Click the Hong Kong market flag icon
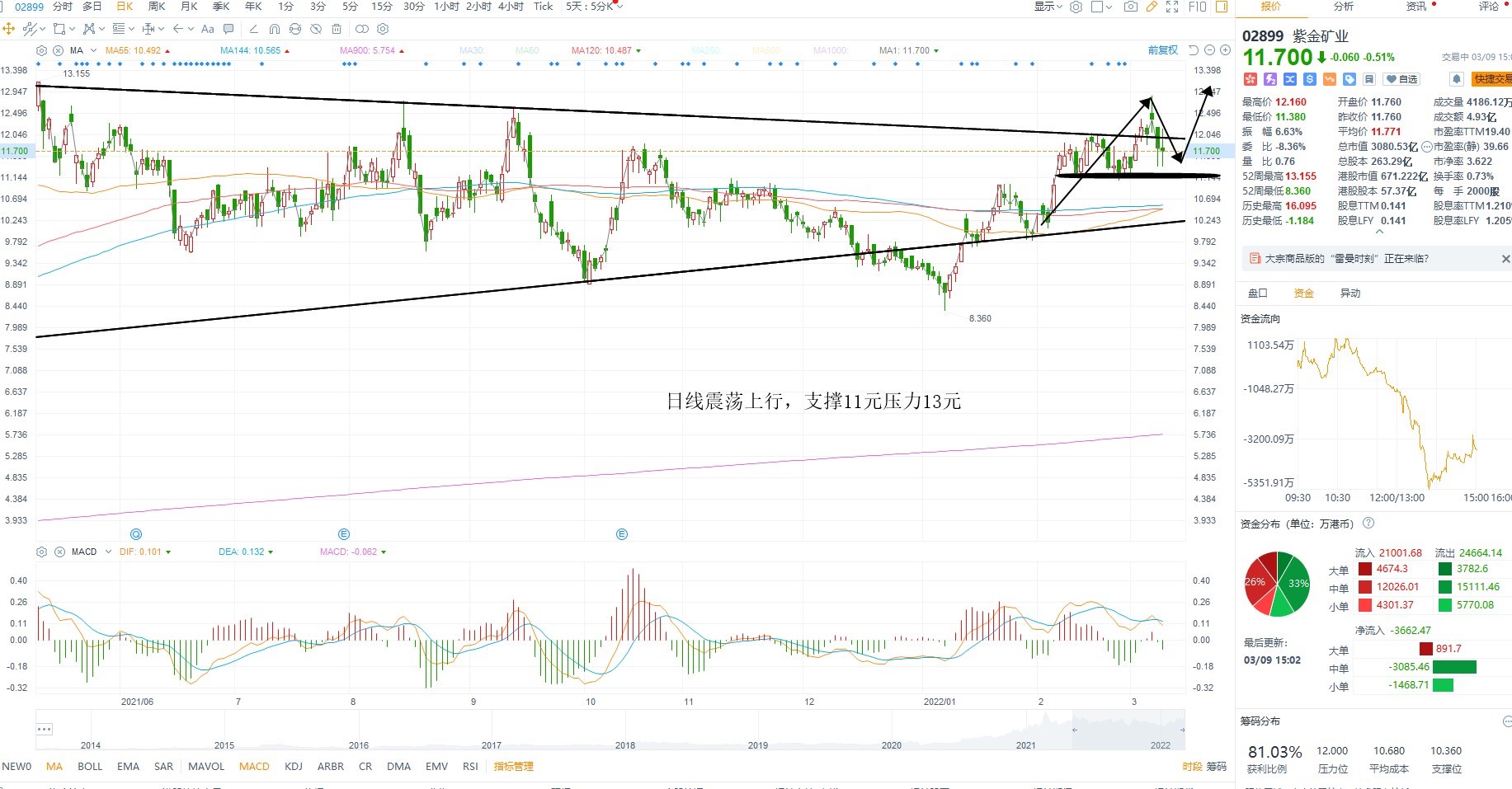This screenshot has width=1512, height=789. point(1250,79)
